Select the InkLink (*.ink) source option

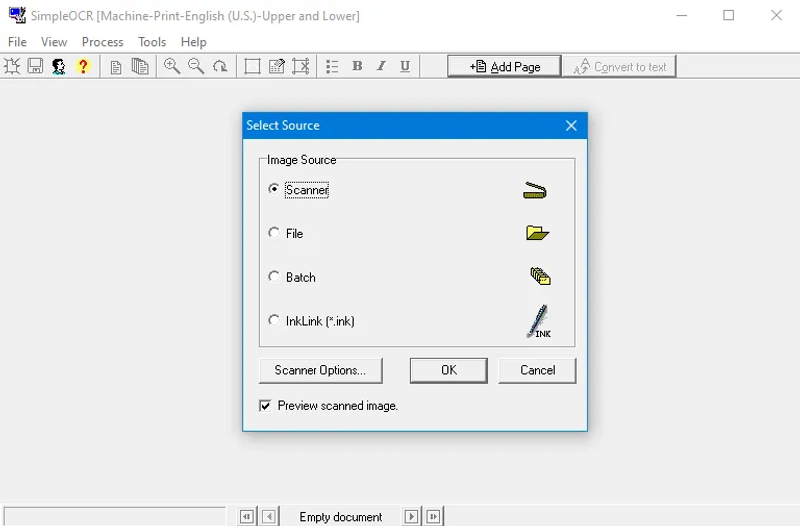pos(274,321)
